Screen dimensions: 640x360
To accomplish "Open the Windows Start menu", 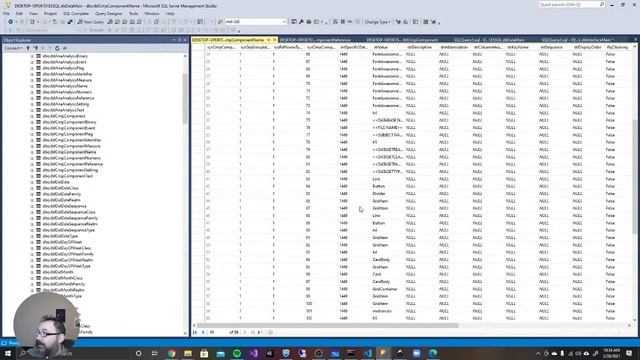I will coord(8,353).
